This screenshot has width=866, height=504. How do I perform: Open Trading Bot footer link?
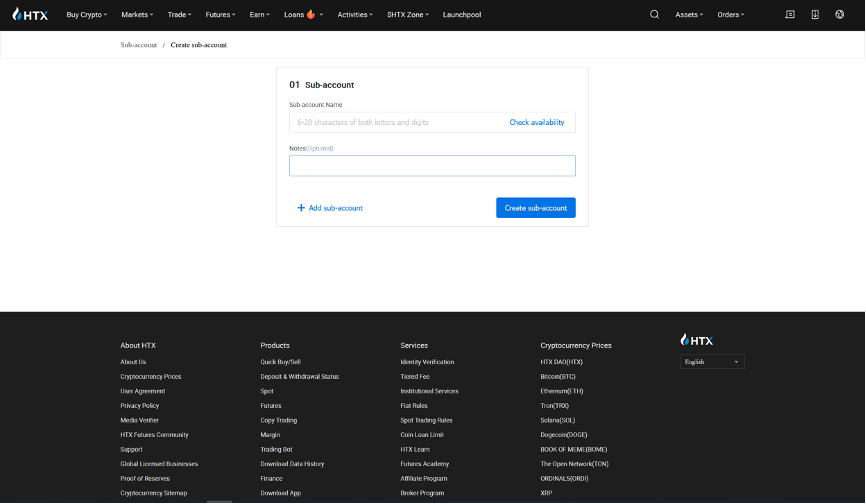tap(276, 449)
